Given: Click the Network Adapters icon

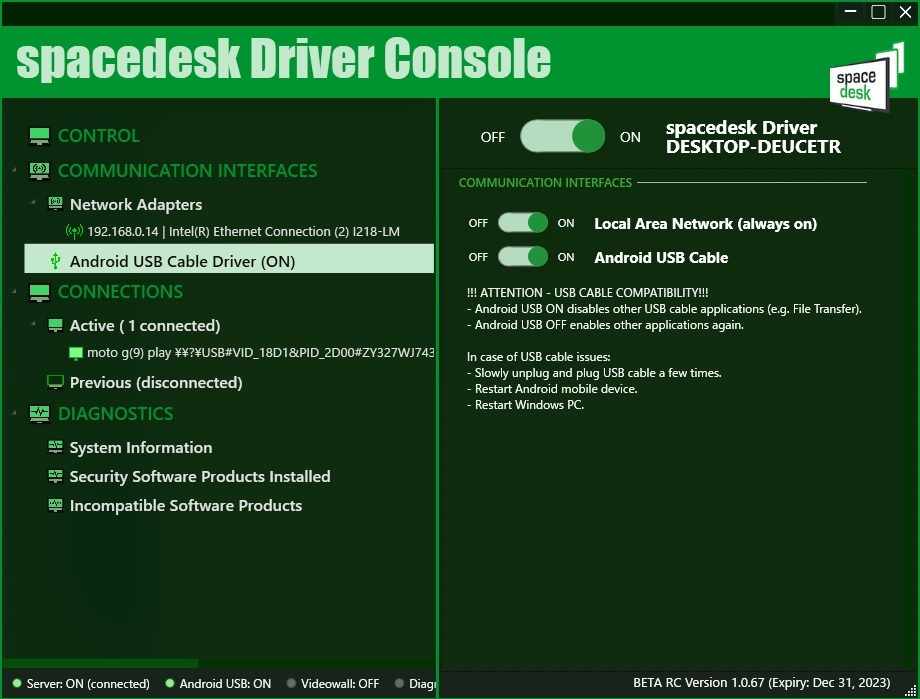Looking at the screenshot, I should tap(55, 204).
